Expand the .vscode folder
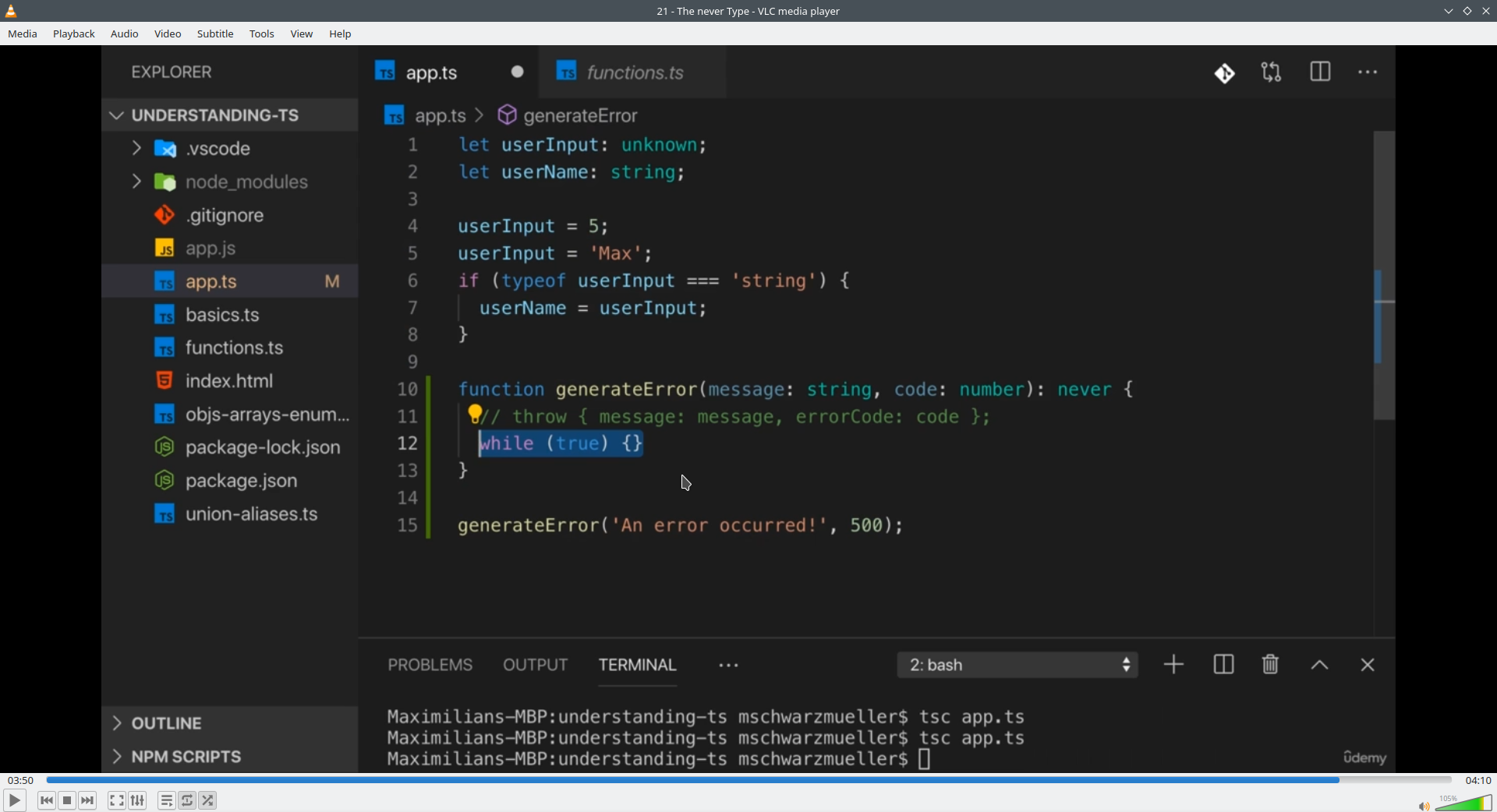 pyautogui.click(x=230, y=149)
